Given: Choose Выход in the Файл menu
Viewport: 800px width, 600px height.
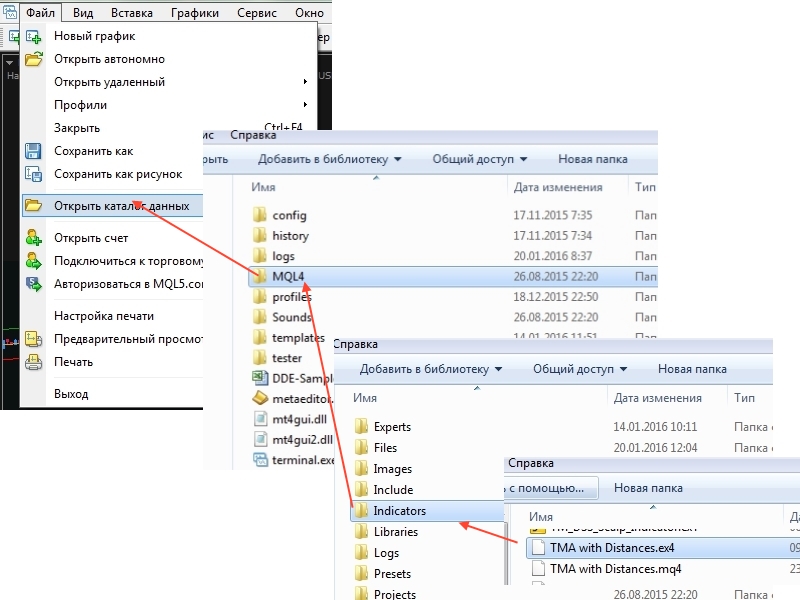Looking at the screenshot, I should 71,394.
